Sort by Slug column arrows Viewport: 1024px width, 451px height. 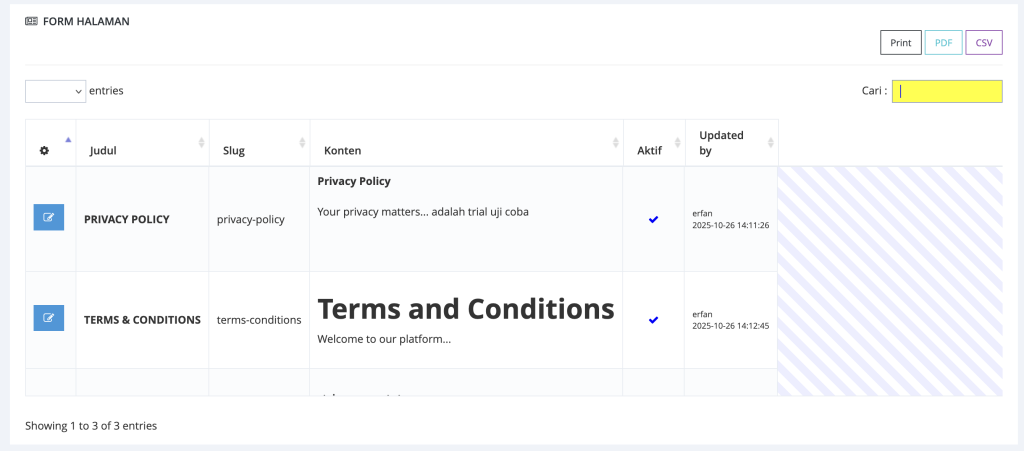pyautogui.click(x=302, y=143)
